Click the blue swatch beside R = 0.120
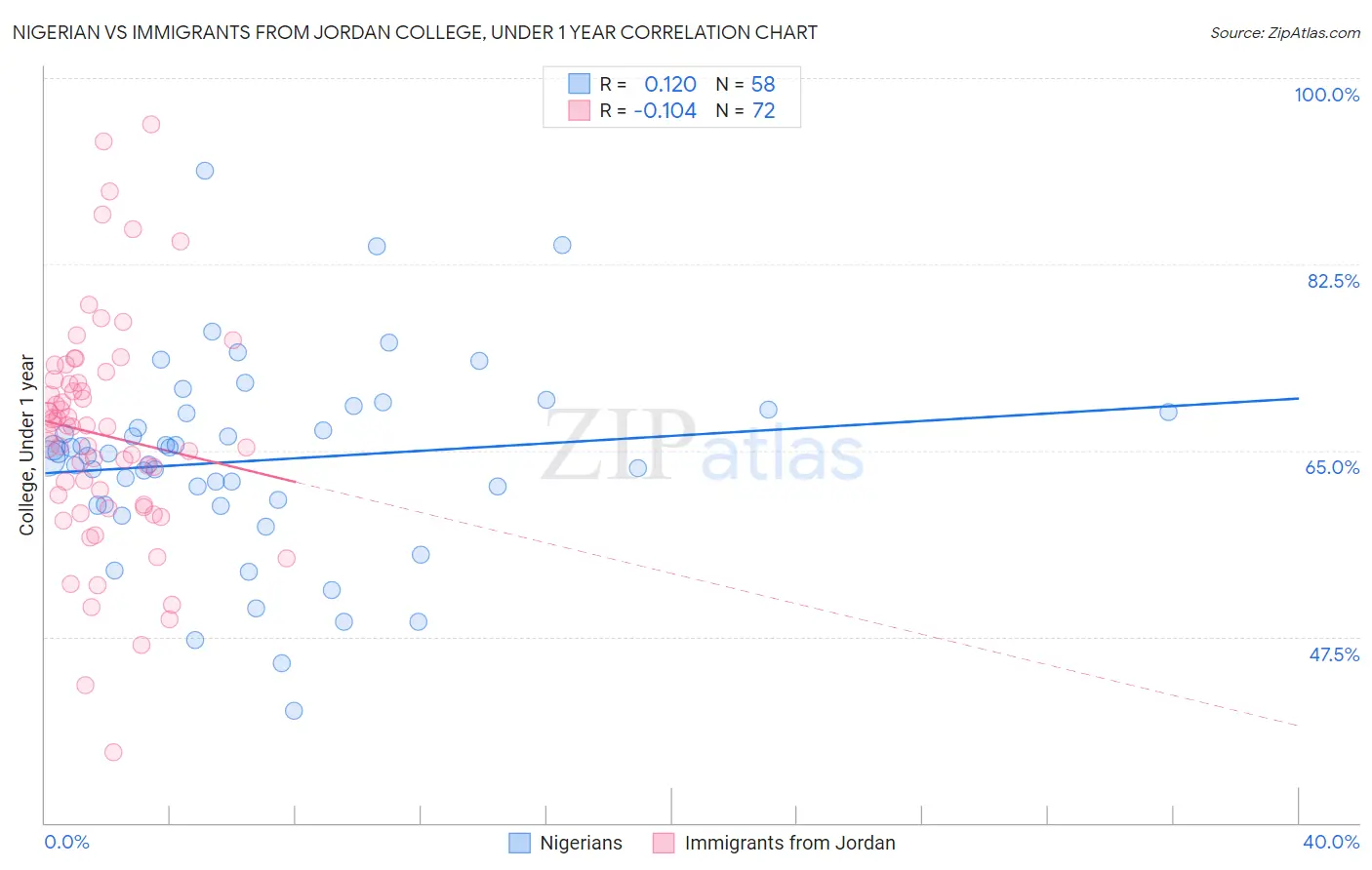1372x870 pixels. (x=580, y=84)
